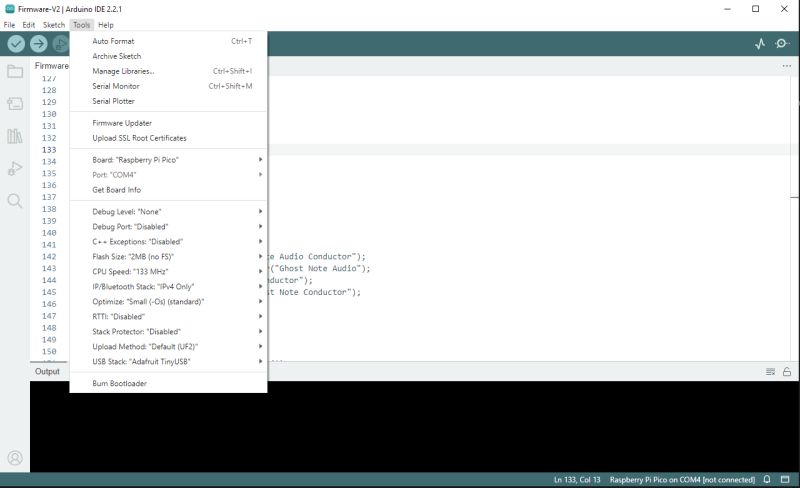This screenshot has height=488, width=800.
Task: Click the Upload arrow button
Action: (39, 44)
